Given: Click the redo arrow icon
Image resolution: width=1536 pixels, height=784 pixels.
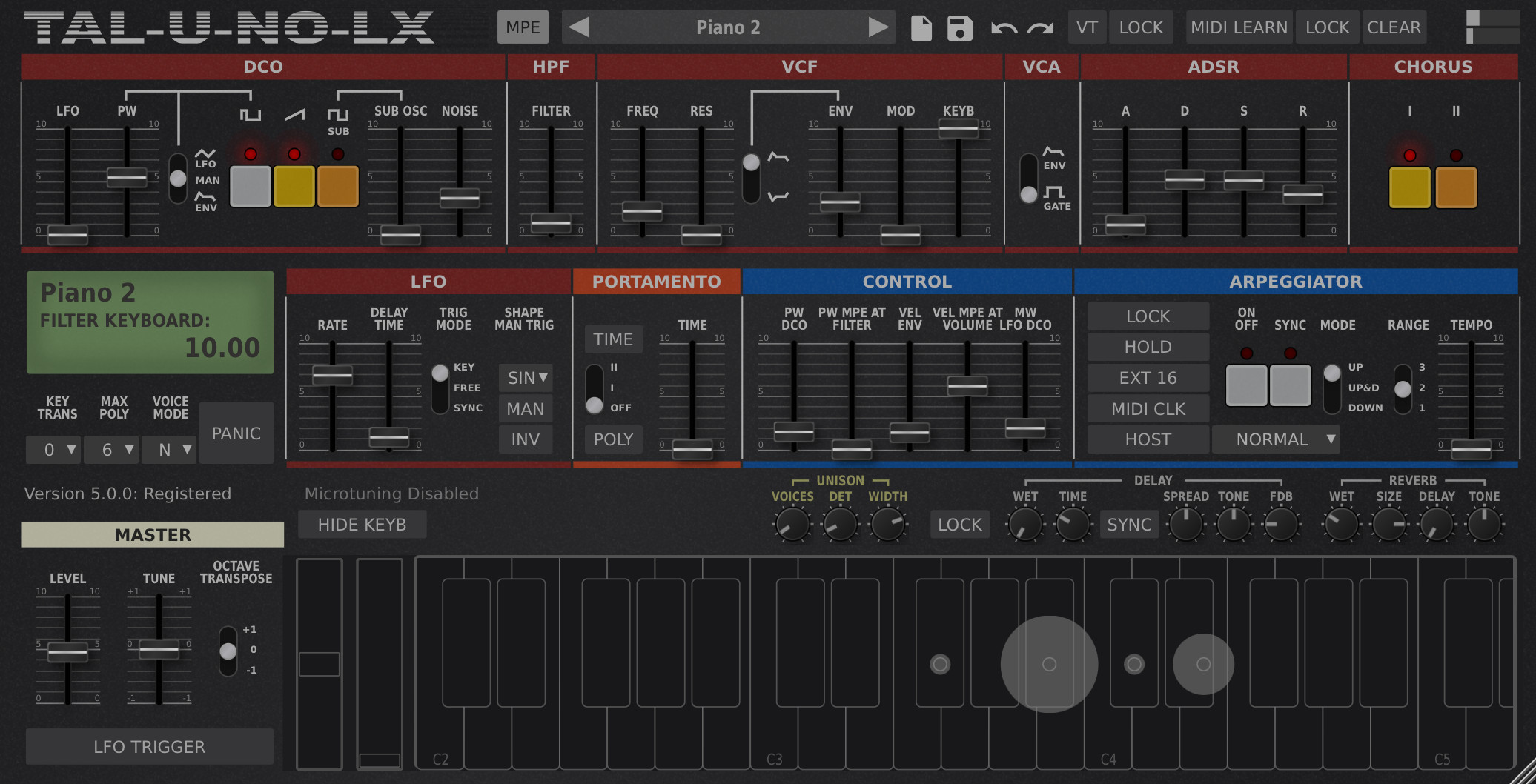Looking at the screenshot, I should (1041, 28).
